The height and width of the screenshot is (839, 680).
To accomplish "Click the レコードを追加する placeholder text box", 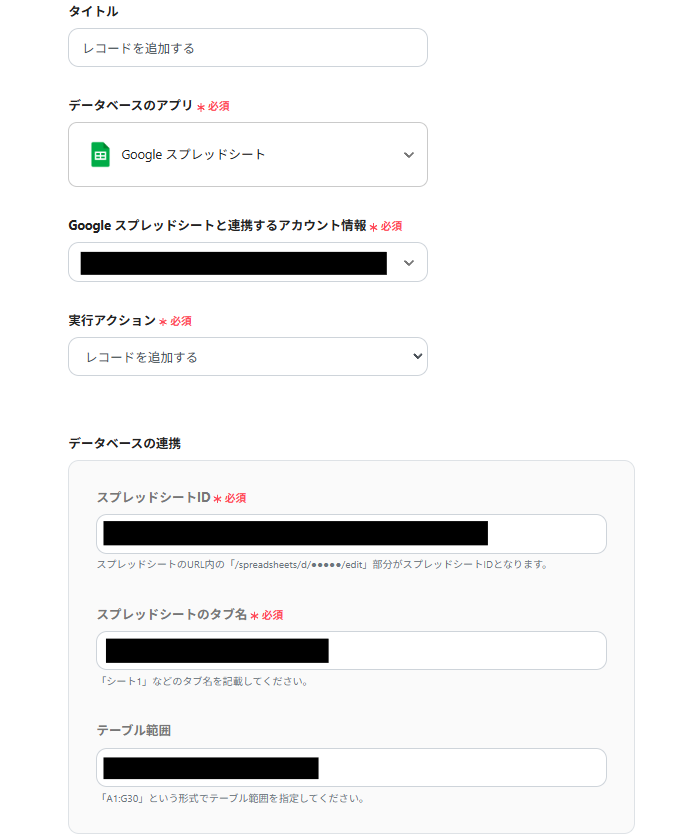I will pos(247,47).
